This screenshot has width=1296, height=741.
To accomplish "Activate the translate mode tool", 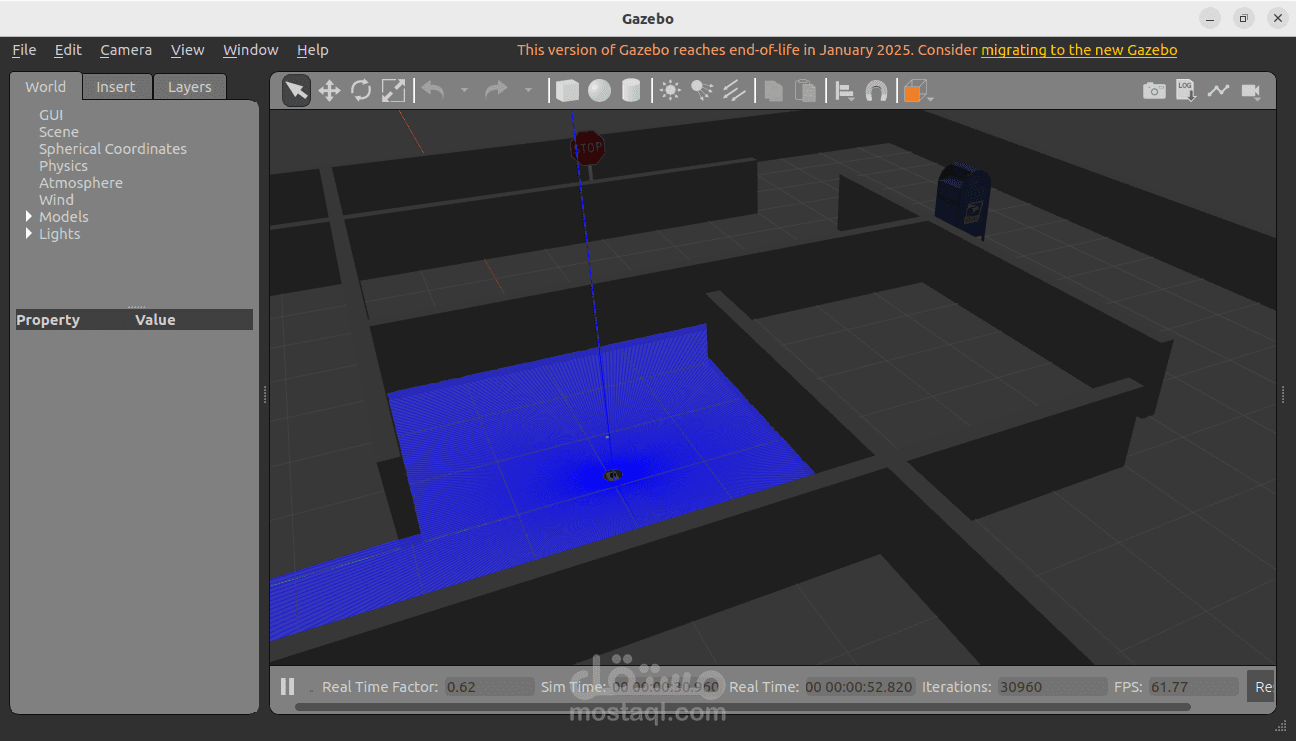I will coord(329,91).
